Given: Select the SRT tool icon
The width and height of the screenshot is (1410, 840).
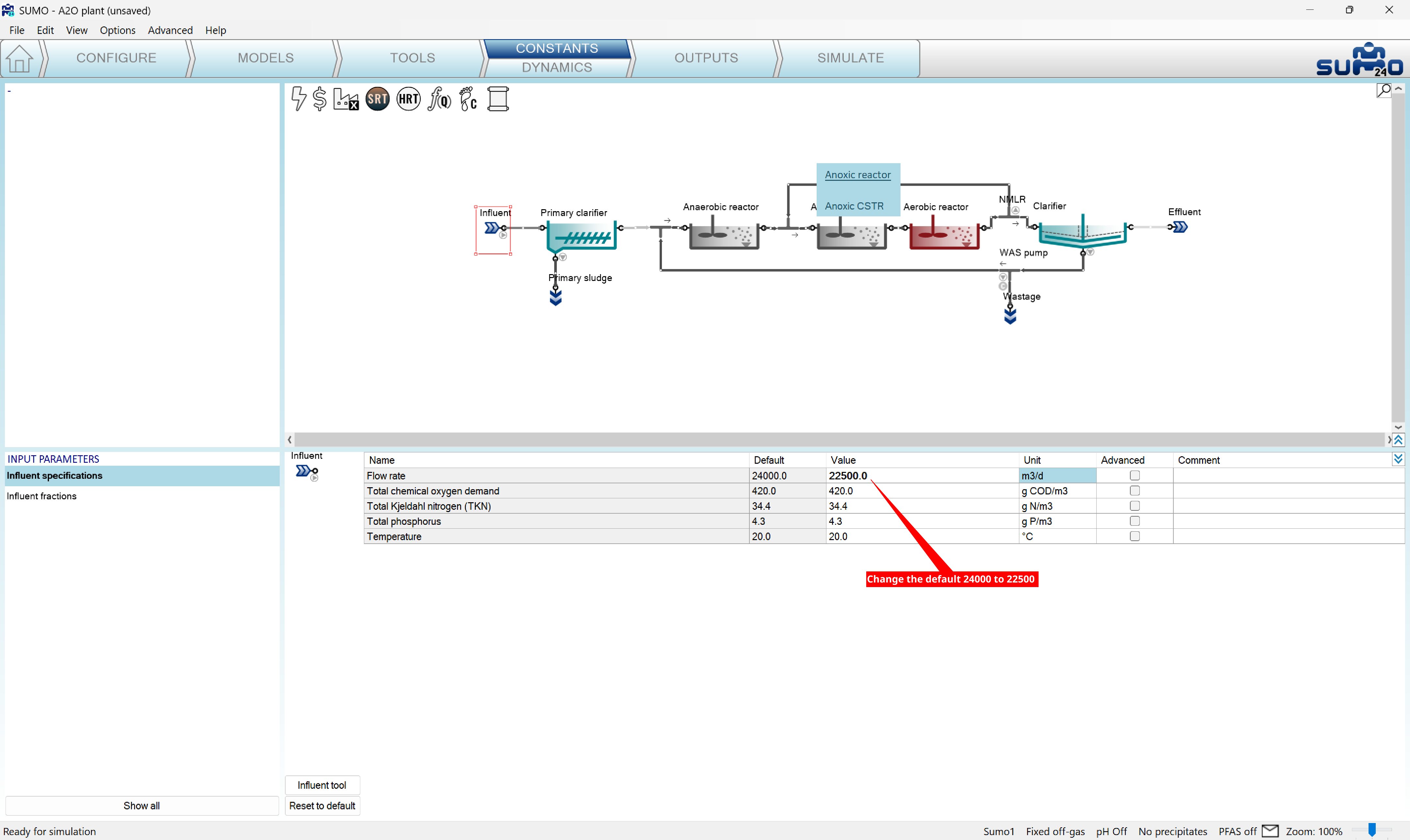Looking at the screenshot, I should 378,99.
